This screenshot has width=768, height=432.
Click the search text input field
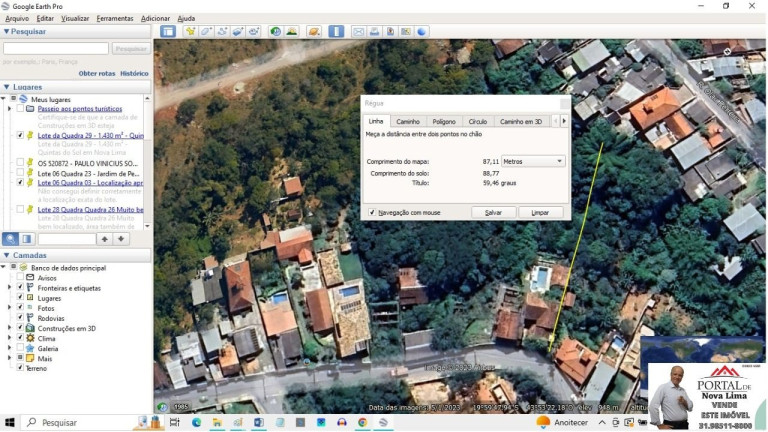point(56,48)
